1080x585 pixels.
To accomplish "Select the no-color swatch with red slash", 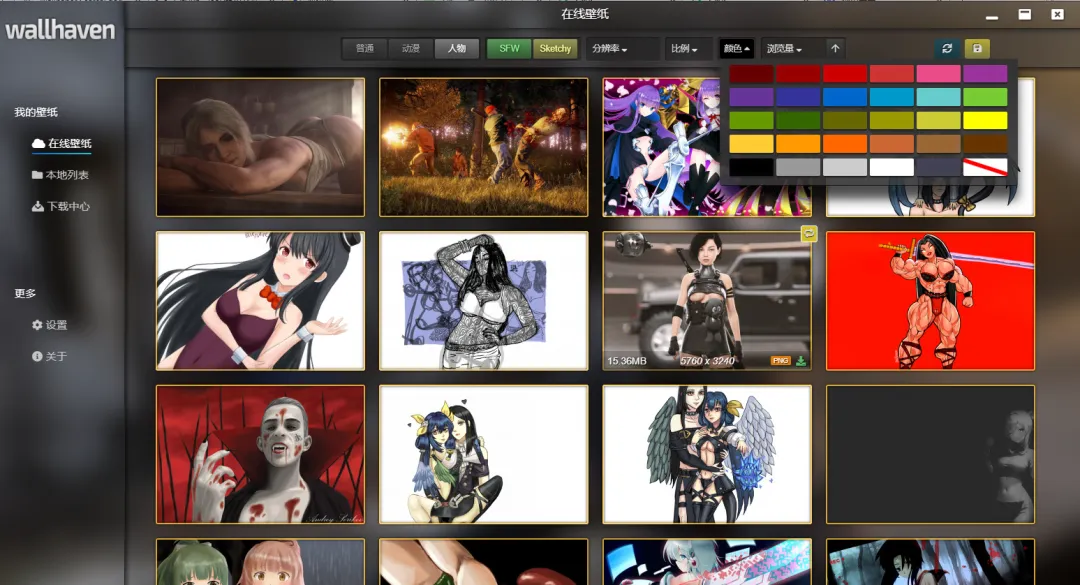I will (985, 167).
